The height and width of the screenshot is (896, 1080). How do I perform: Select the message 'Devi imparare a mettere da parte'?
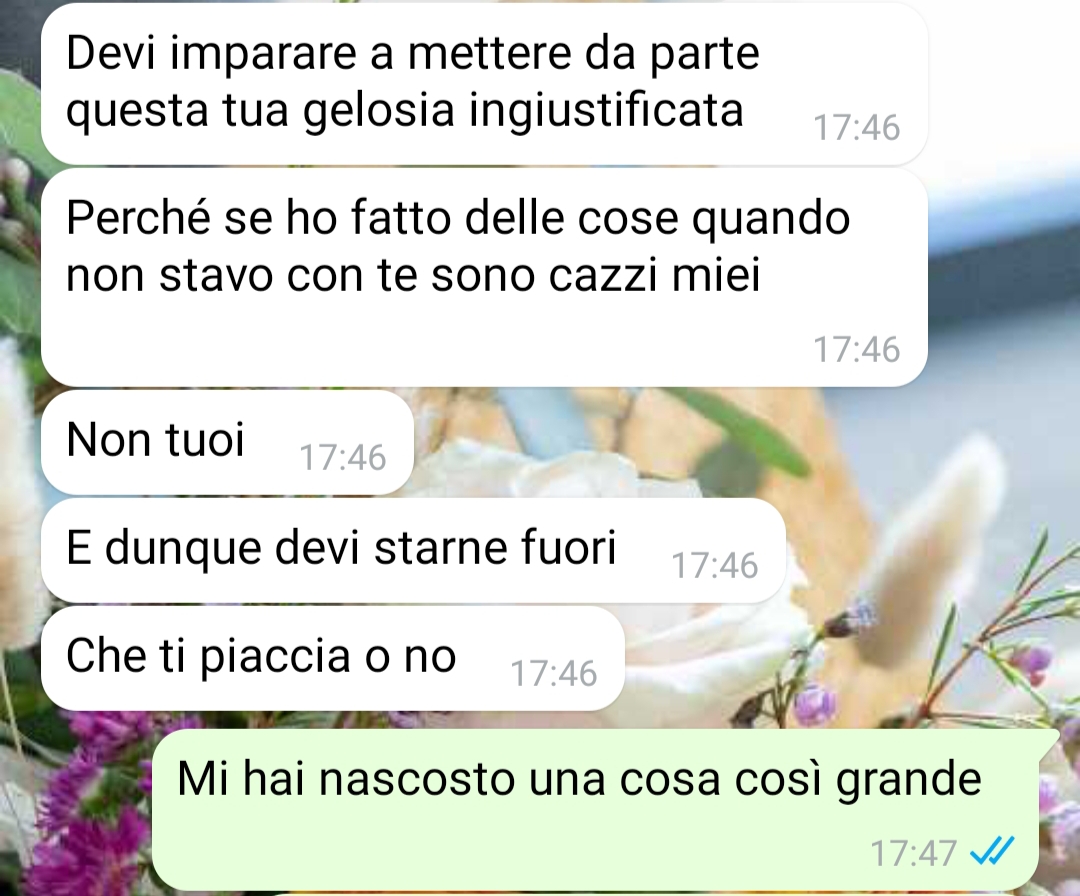click(484, 83)
